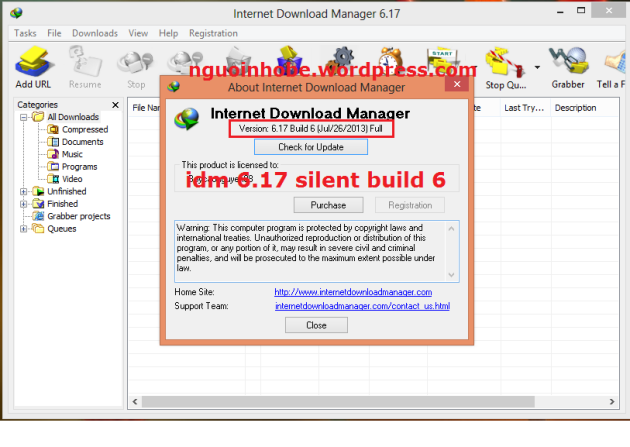Maximize the Internet Download Manager window
630x447 pixels.
coord(581,11)
